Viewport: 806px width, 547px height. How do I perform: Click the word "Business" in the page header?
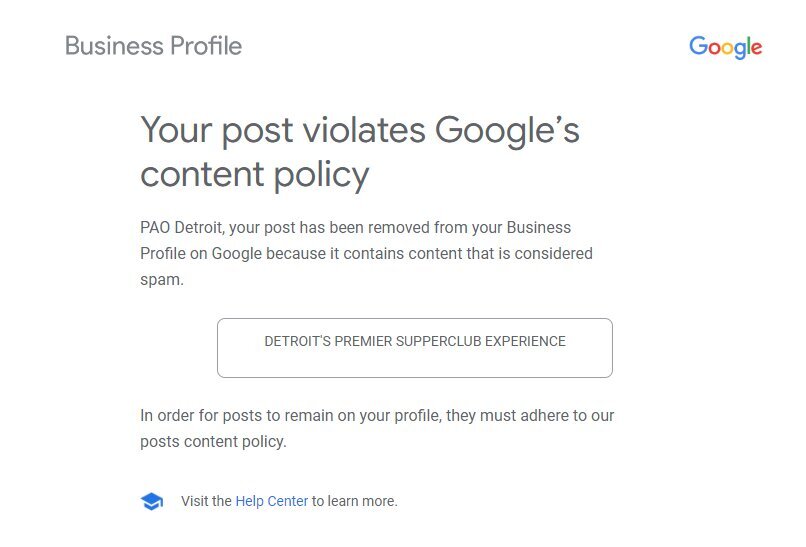pos(114,46)
